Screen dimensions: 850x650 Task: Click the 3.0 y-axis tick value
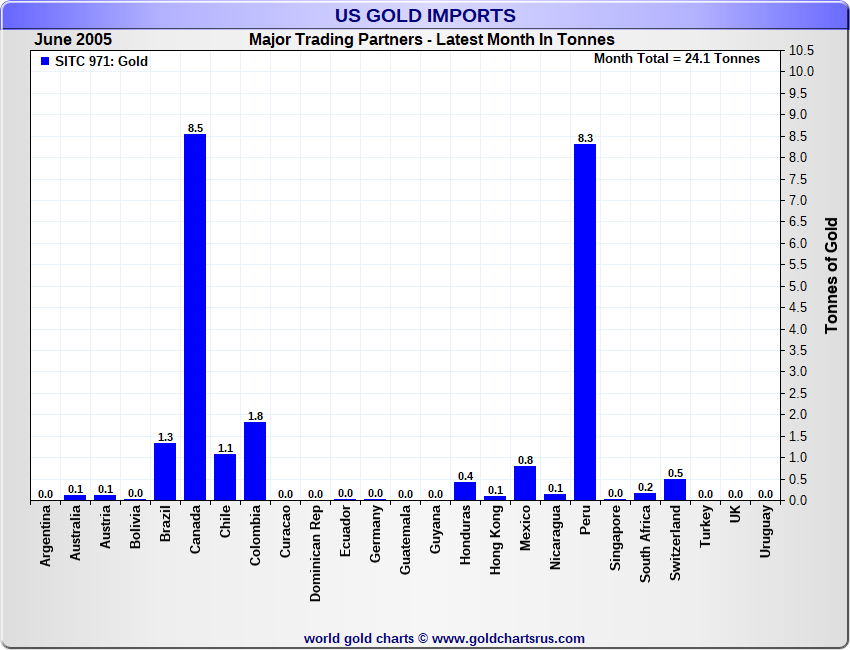798,372
